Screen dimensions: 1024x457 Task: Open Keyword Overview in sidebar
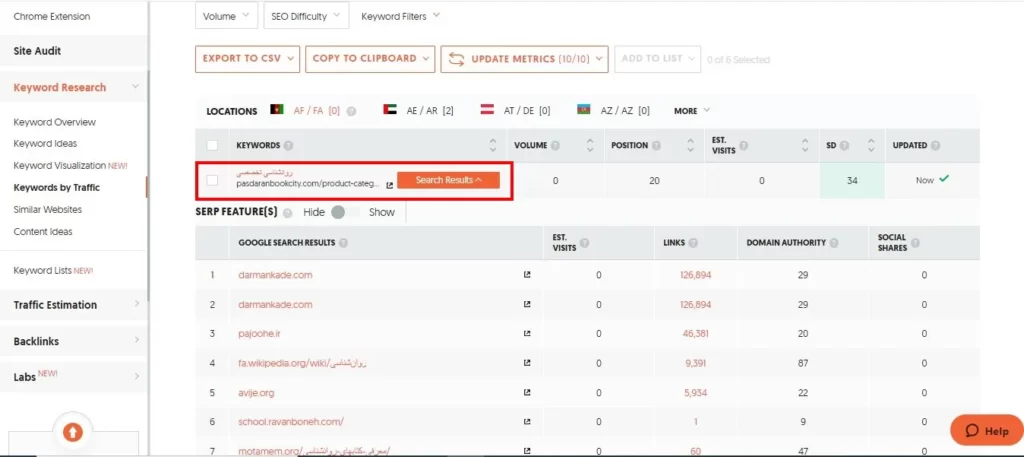(x=54, y=122)
